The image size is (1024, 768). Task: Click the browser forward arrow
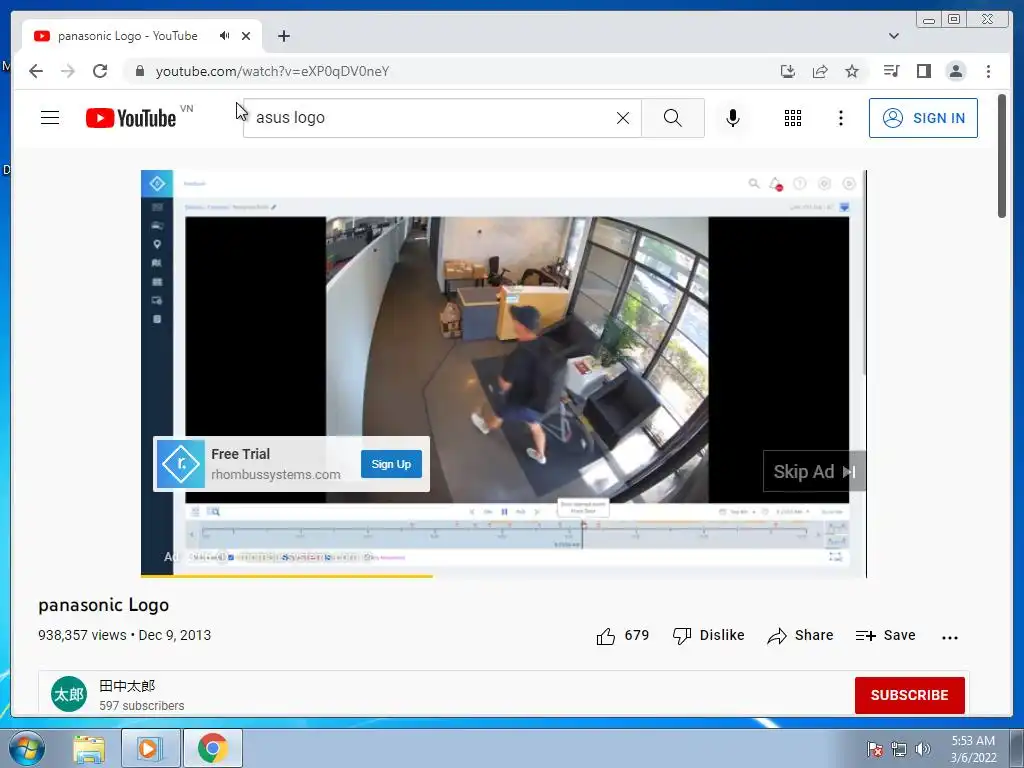coord(68,71)
